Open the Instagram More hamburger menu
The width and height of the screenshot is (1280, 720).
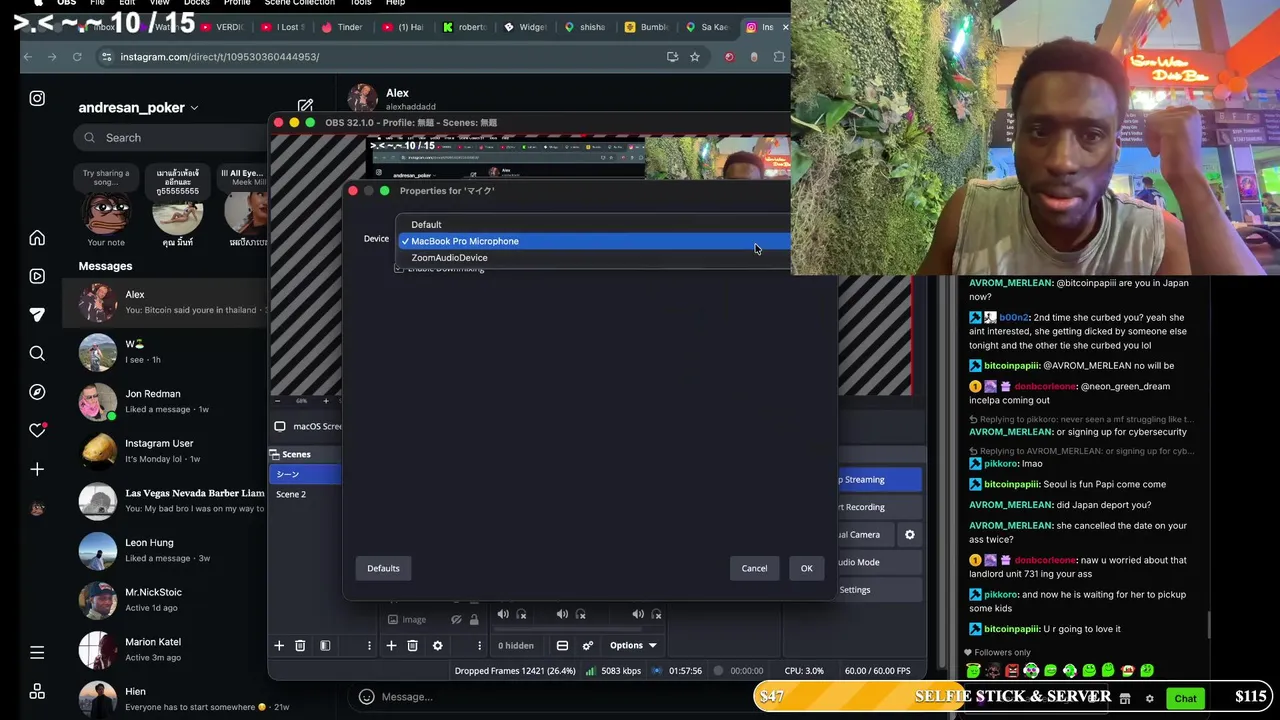pos(37,653)
